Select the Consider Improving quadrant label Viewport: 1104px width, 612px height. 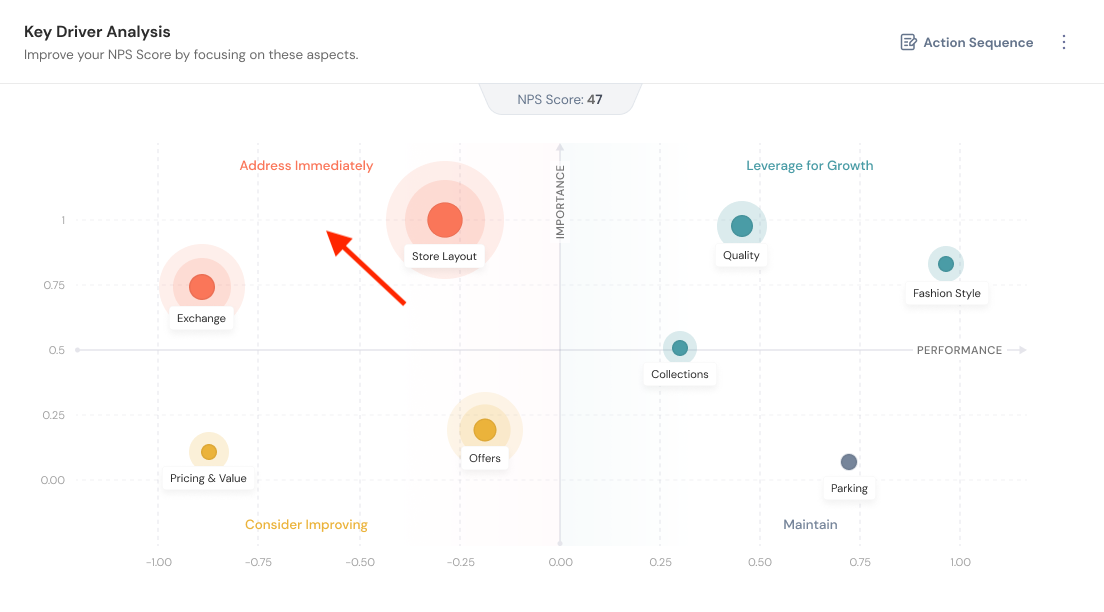coord(306,525)
